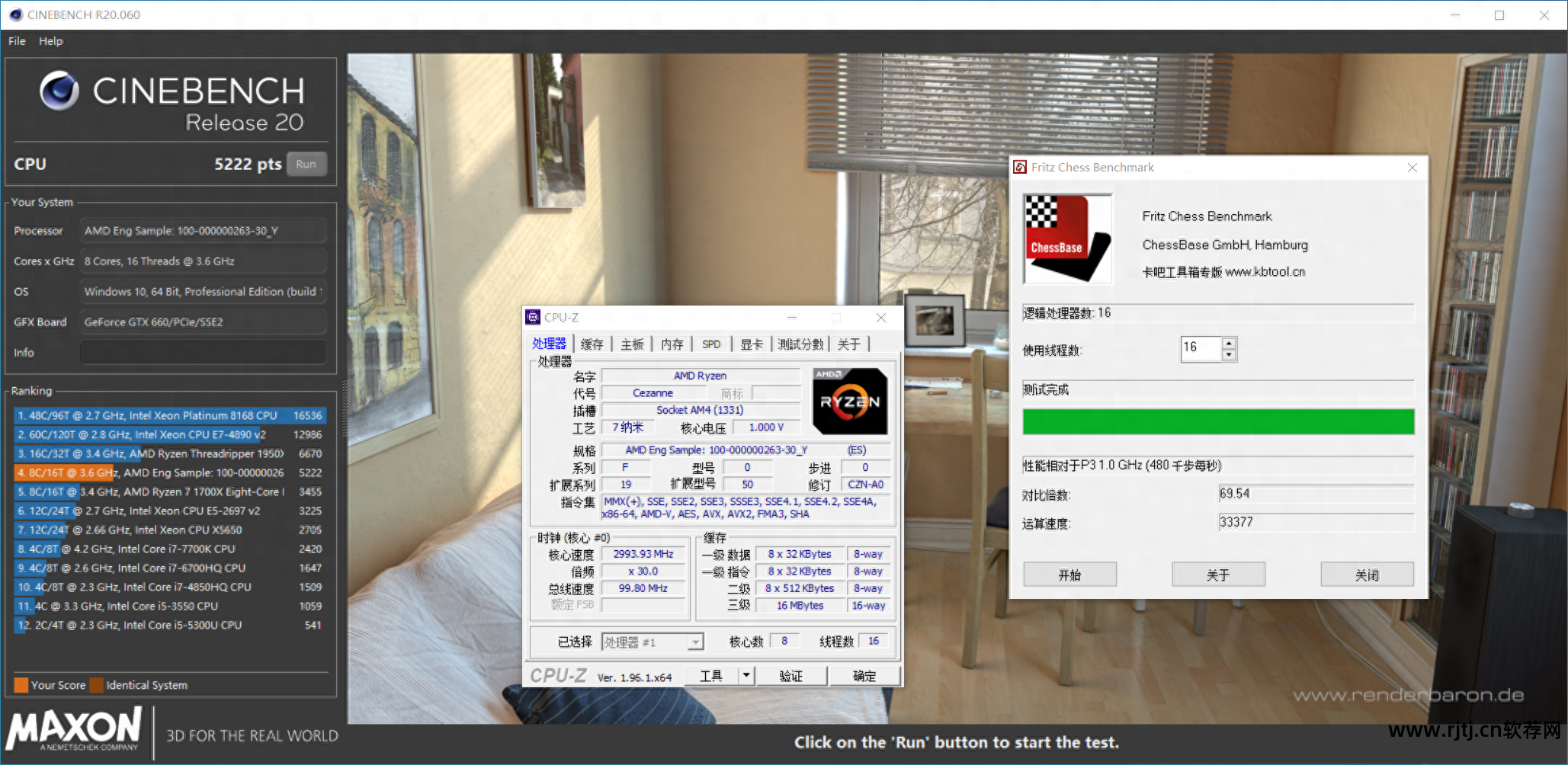Image resolution: width=1568 pixels, height=765 pixels.
Task: Click 关闭 button in Fritz Chess Benchmark
Action: point(1367,575)
